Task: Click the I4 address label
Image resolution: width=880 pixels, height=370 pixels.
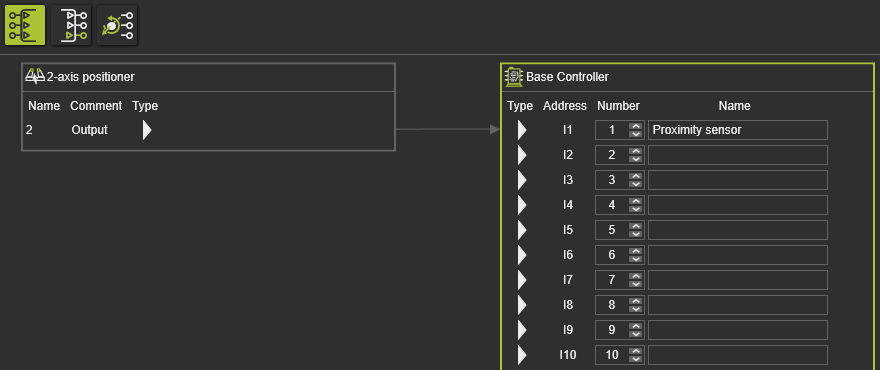Action: click(x=568, y=205)
